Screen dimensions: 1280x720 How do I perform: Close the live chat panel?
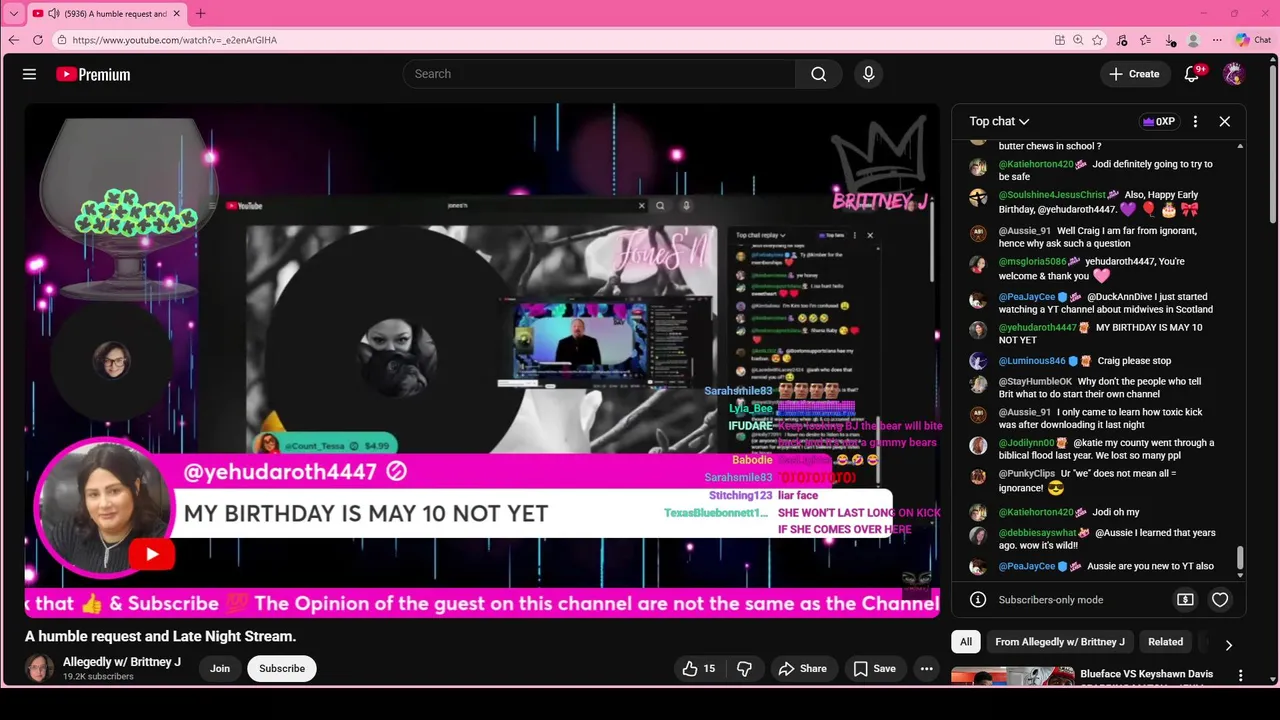(x=1224, y=121)
